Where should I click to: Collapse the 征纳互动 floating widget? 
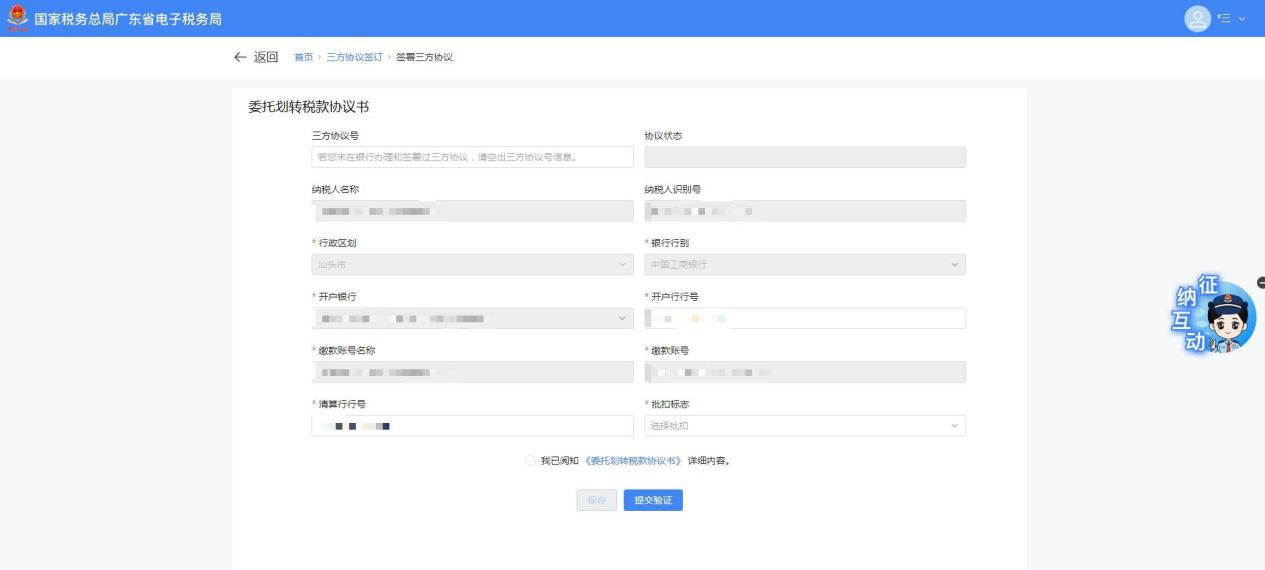1260,283
